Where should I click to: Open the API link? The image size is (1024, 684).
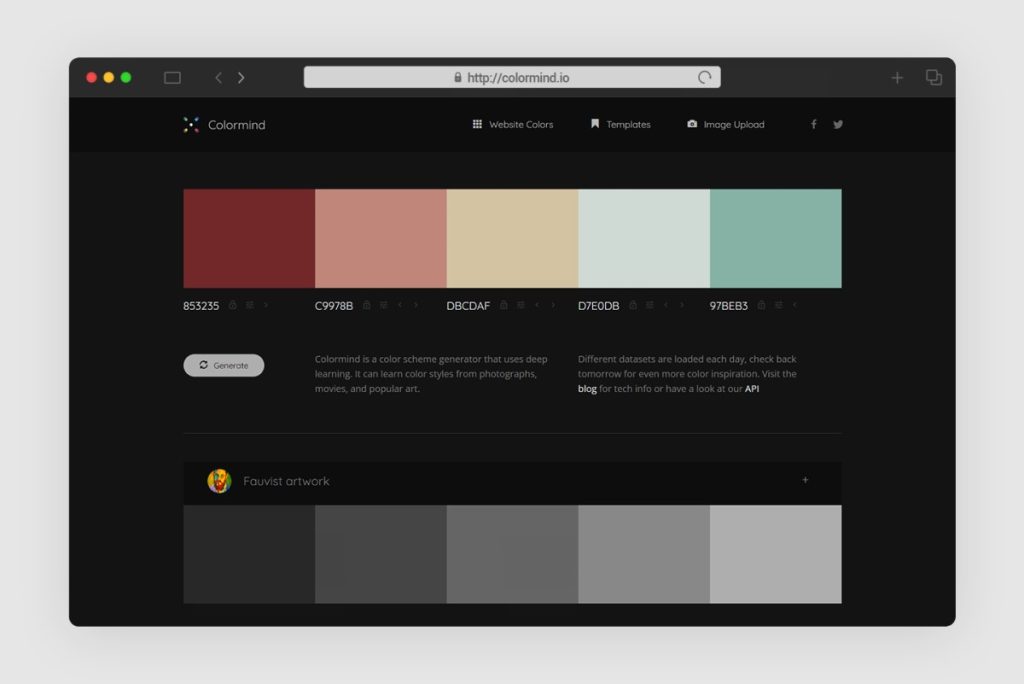click(x=752, y=389)
